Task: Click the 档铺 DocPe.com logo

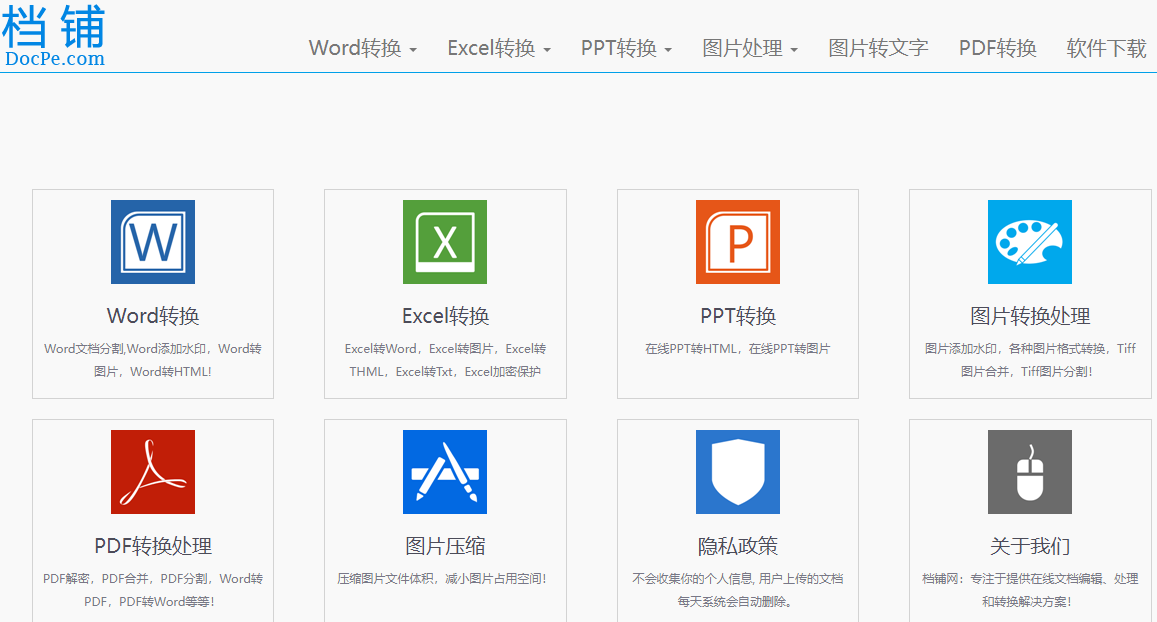Action: tap(54, 36)
